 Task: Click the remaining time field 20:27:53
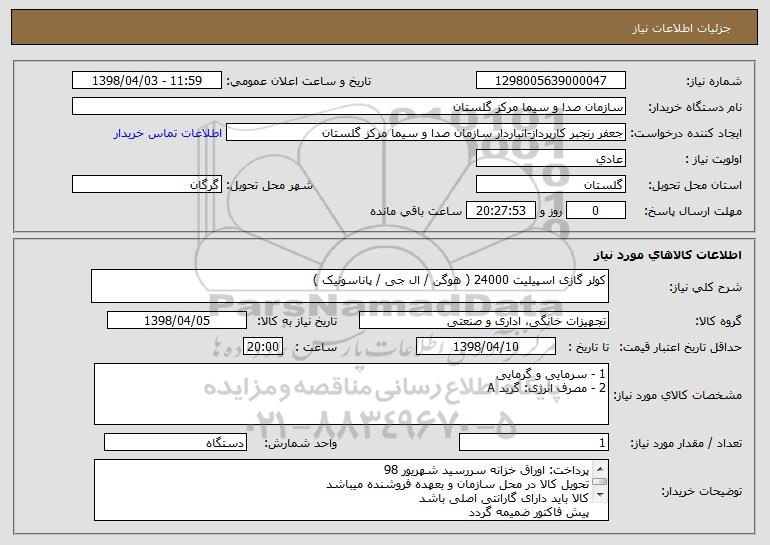[500, 210]
